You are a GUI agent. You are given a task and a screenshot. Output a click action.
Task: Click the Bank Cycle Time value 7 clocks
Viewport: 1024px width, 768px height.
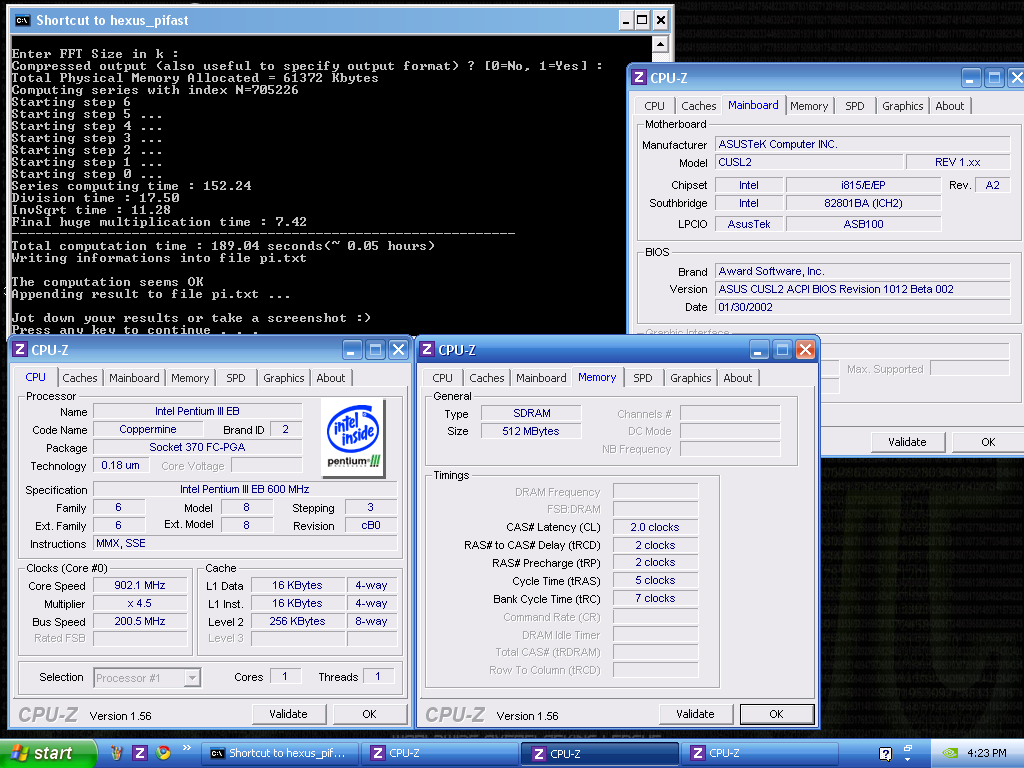click(655, 598)
